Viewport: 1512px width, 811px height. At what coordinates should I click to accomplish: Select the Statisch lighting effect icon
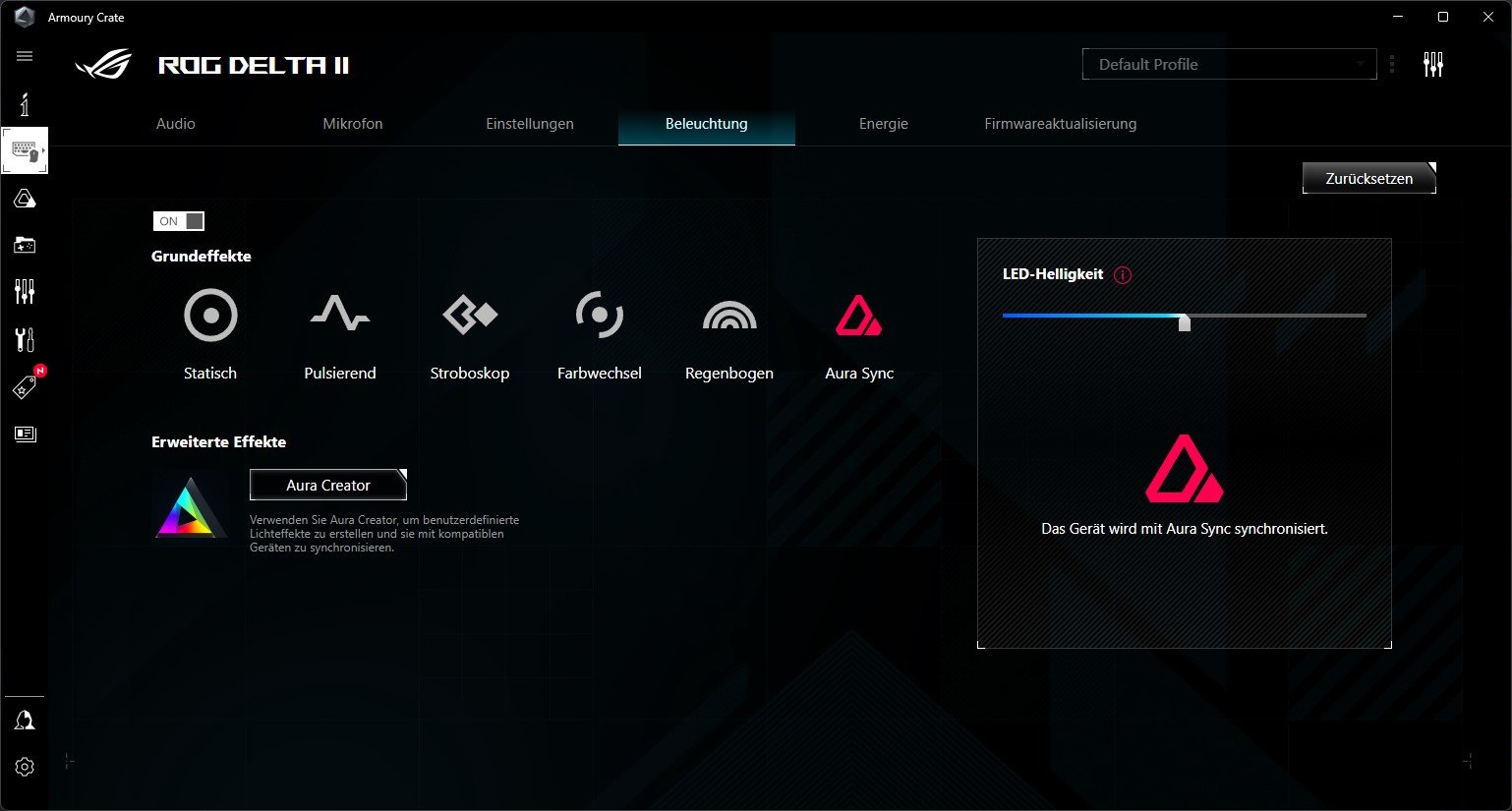point(210,316)
